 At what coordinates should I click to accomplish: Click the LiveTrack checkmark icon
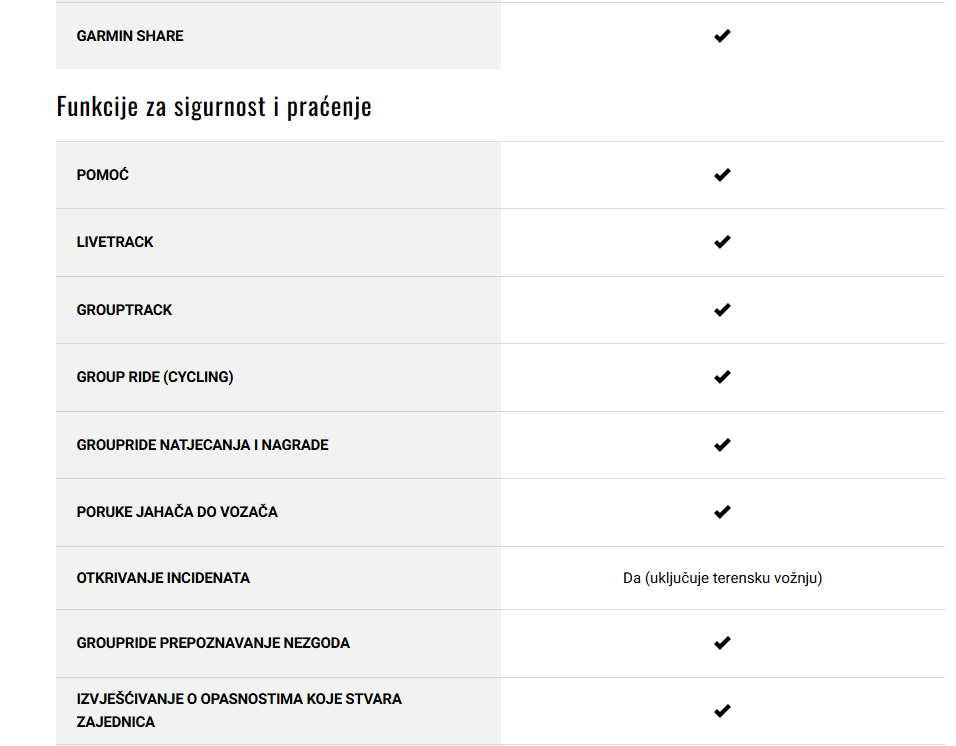pos(722,242)
